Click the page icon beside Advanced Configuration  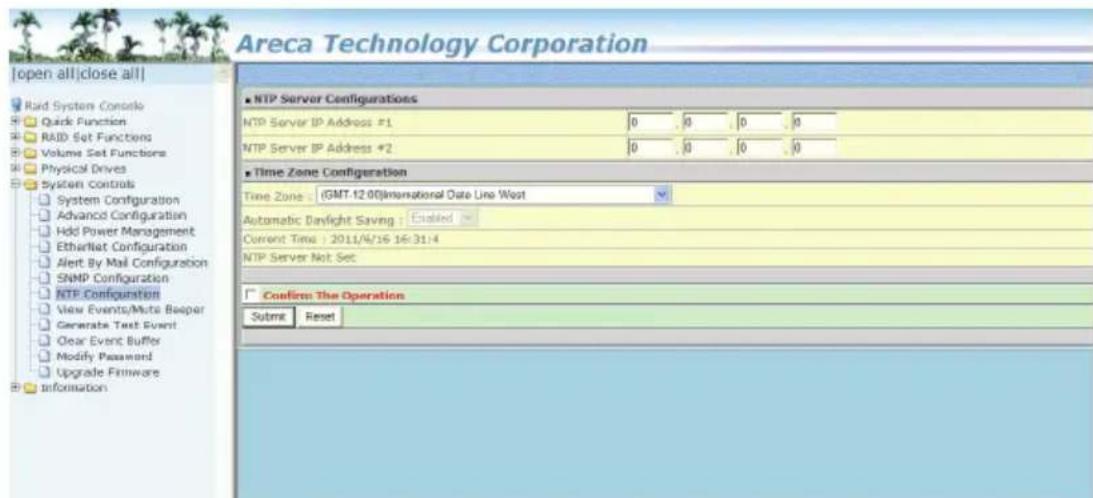pyautogui.click(x=45, y=216)
